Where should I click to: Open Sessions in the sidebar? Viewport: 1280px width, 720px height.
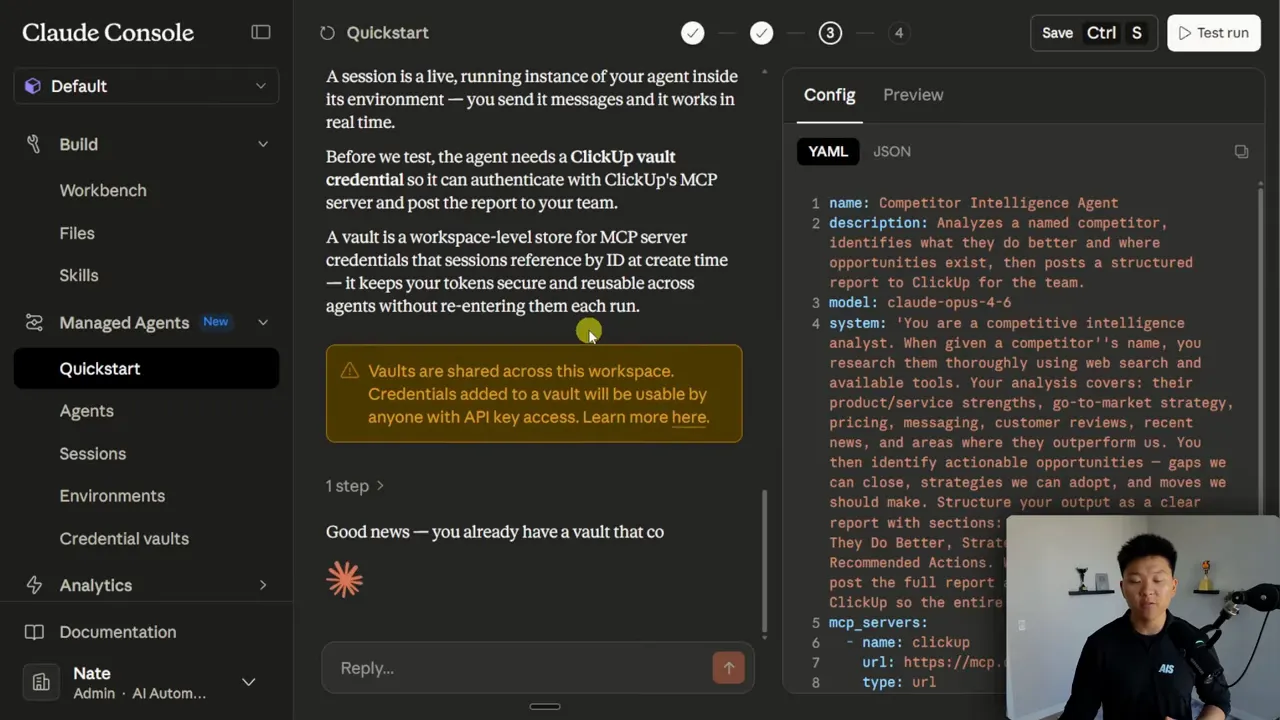pyautogui.click(x=92, y=454)
